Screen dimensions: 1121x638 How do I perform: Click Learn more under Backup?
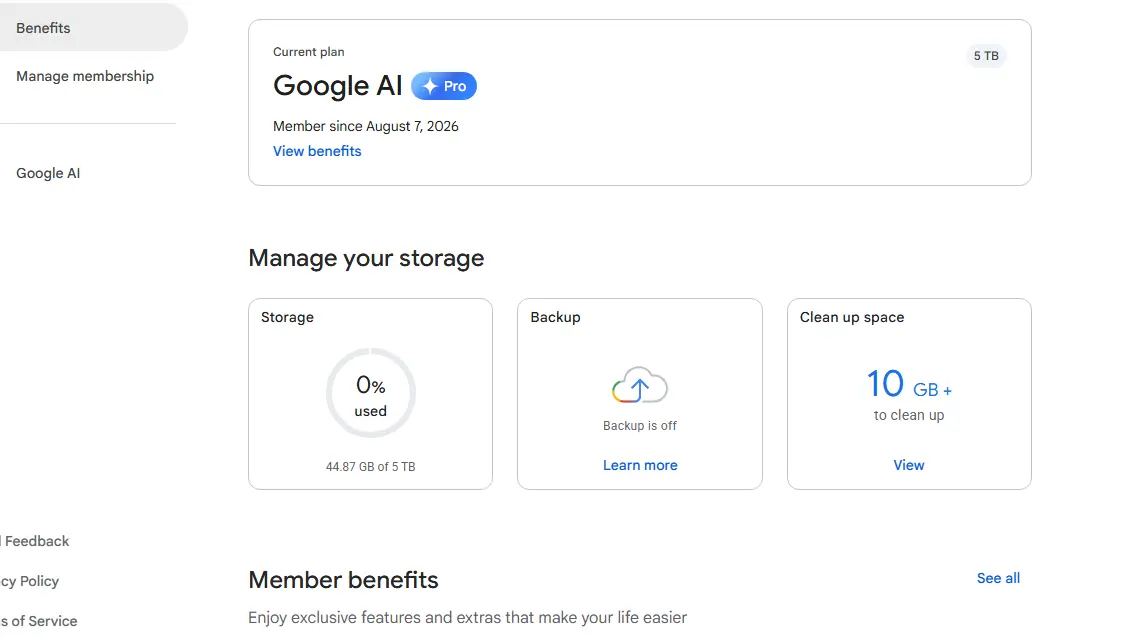(640, 465)
